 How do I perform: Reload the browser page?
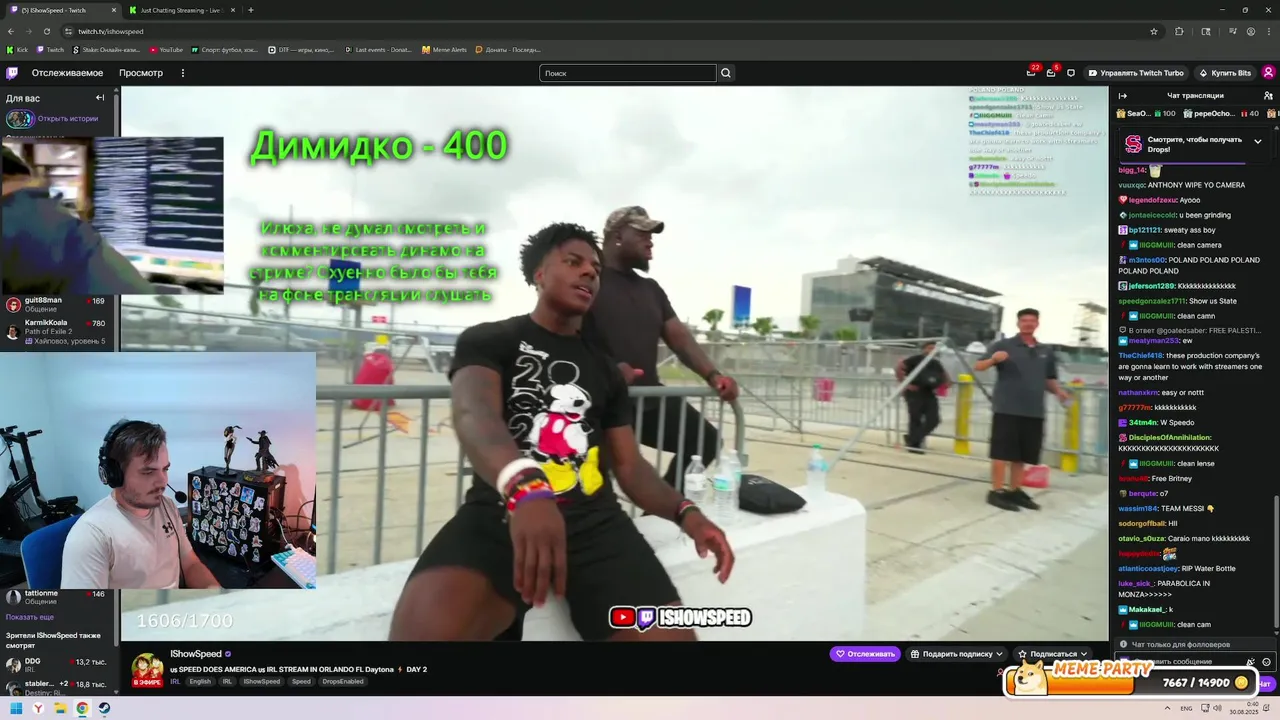[45, 31]
